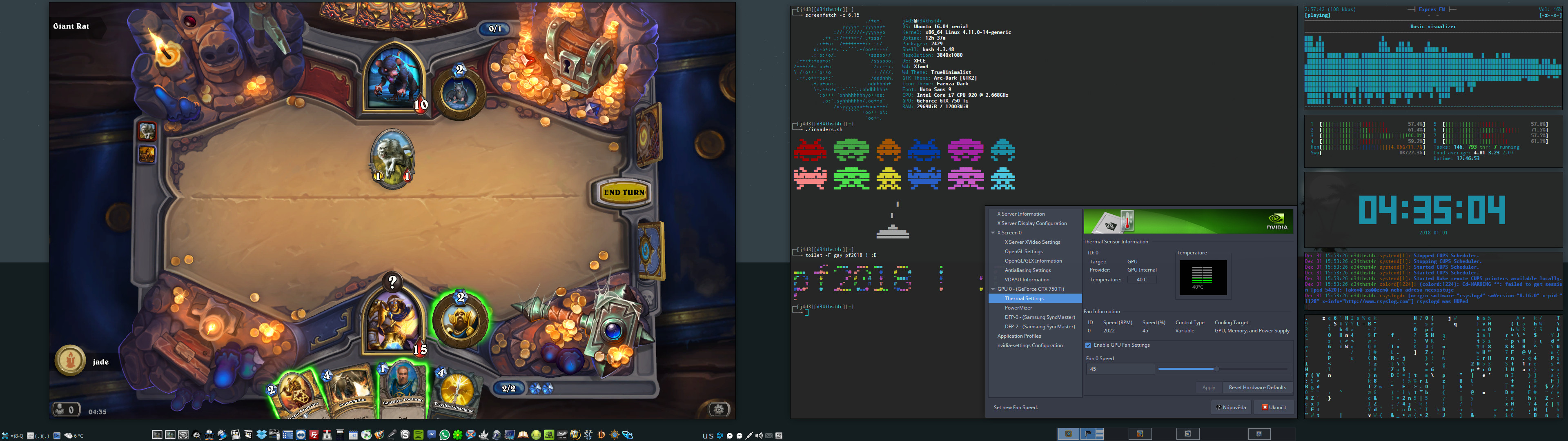Image resolution: width=1568 pixels, height=441 pixels.
Task: Click Reset Hardware Defaults button
Action: point(1257,388)
